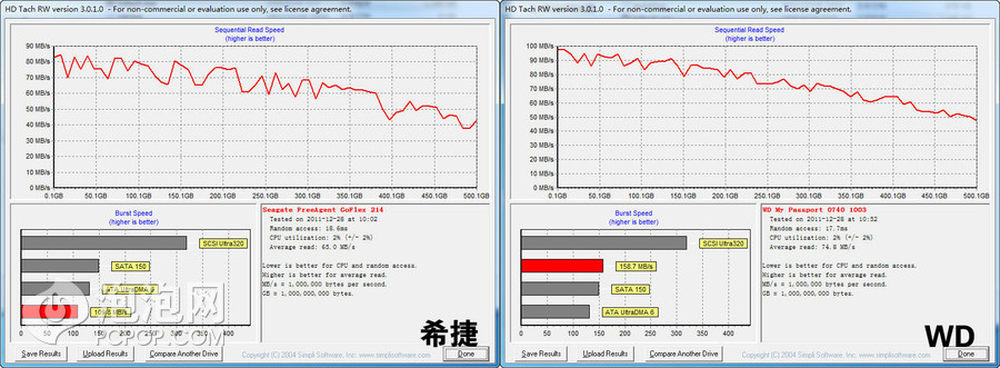Click Save Results in the WD window
Screen dimensions: 1000x368
(541, 353)
